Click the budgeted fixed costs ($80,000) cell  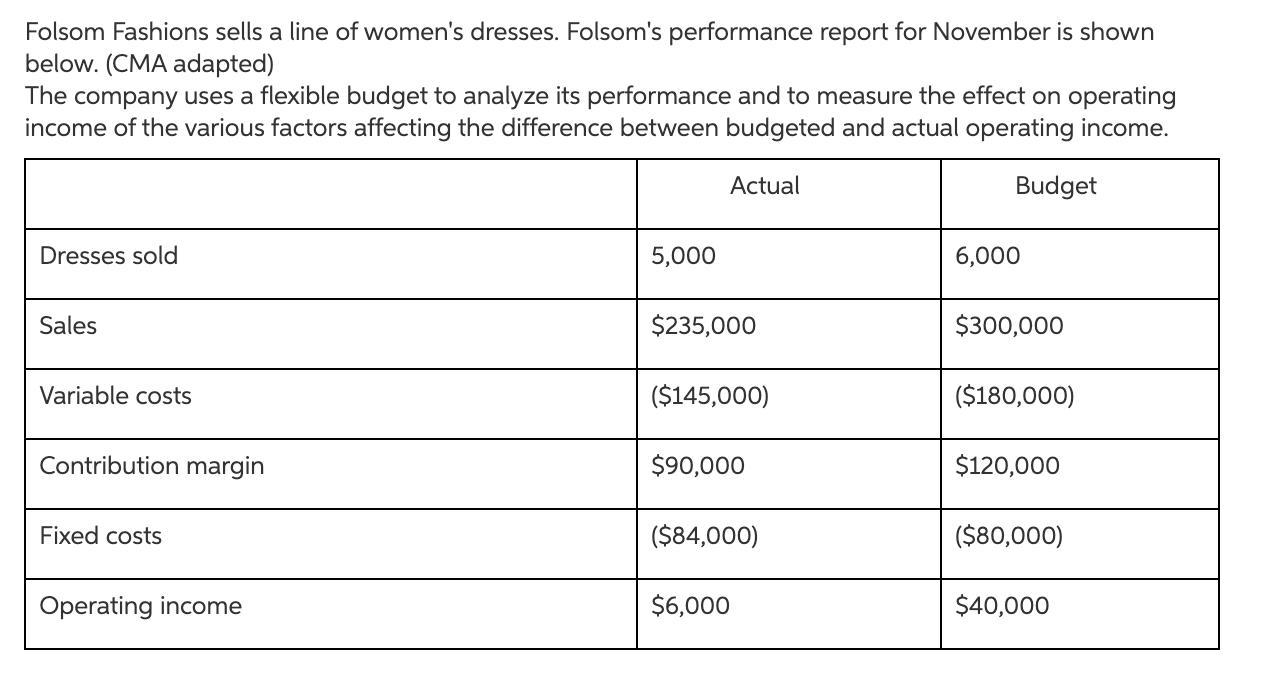pyautogui.click(x=1009, y=536)
